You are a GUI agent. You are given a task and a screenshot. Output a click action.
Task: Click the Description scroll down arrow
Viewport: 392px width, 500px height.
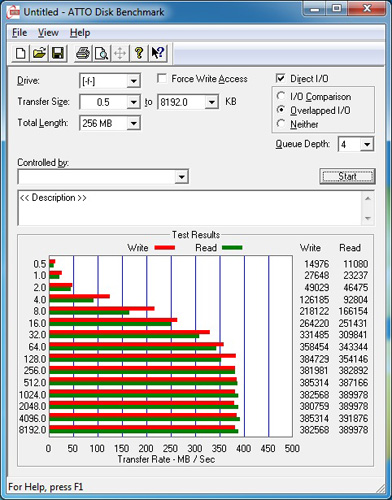click(368, 218)
